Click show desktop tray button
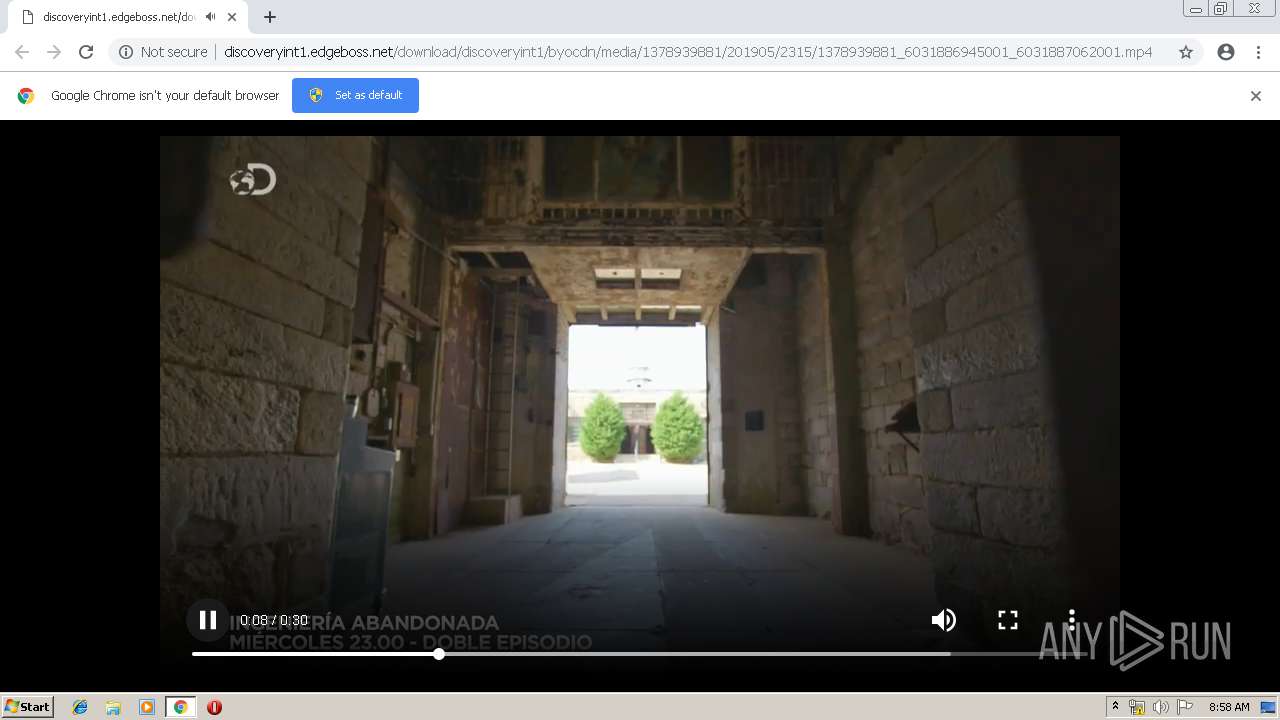Screen dimensions: 1280x720 [1268, 707]
